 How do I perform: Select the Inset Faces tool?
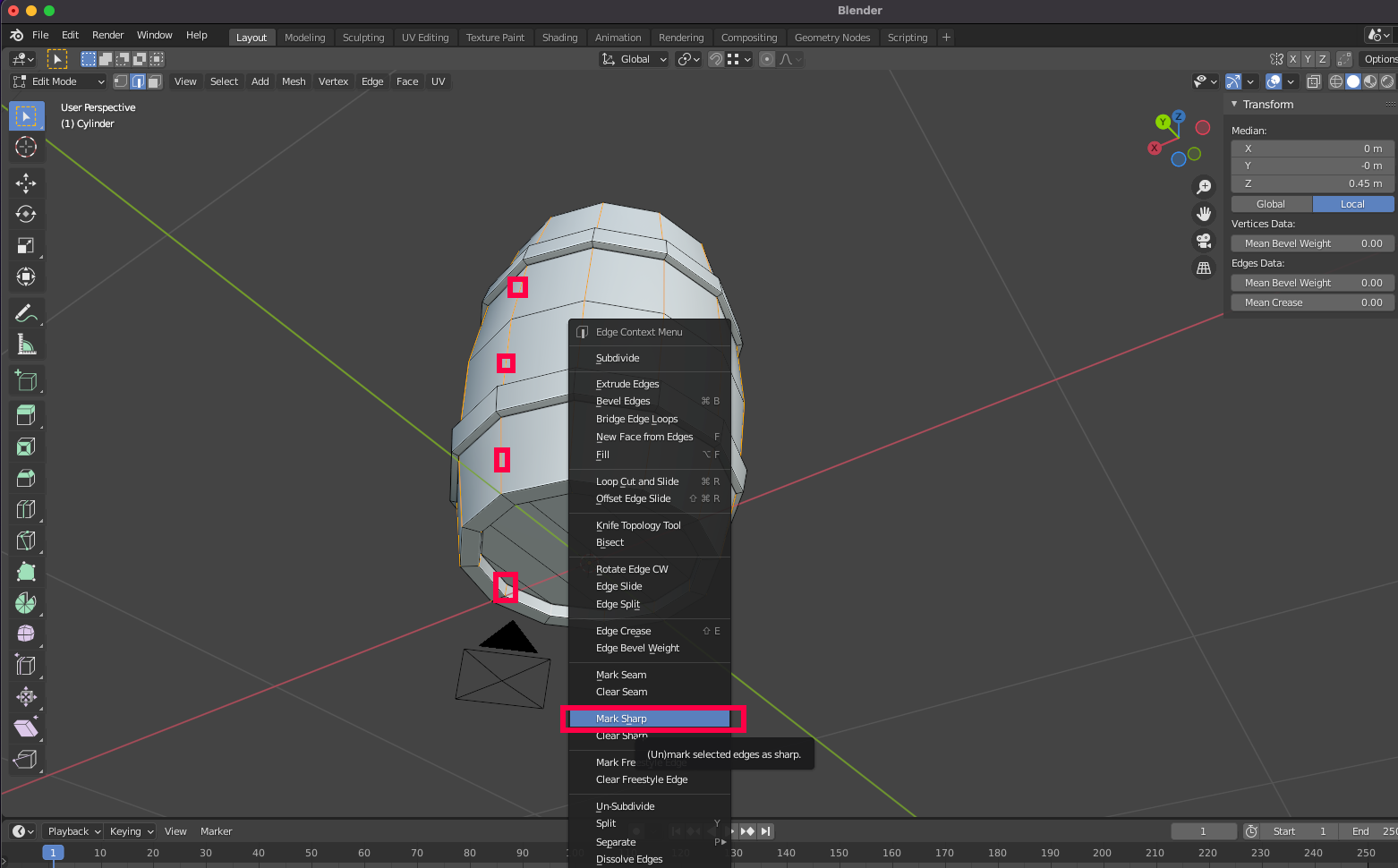pyautogui.click(x=26, y=447)
